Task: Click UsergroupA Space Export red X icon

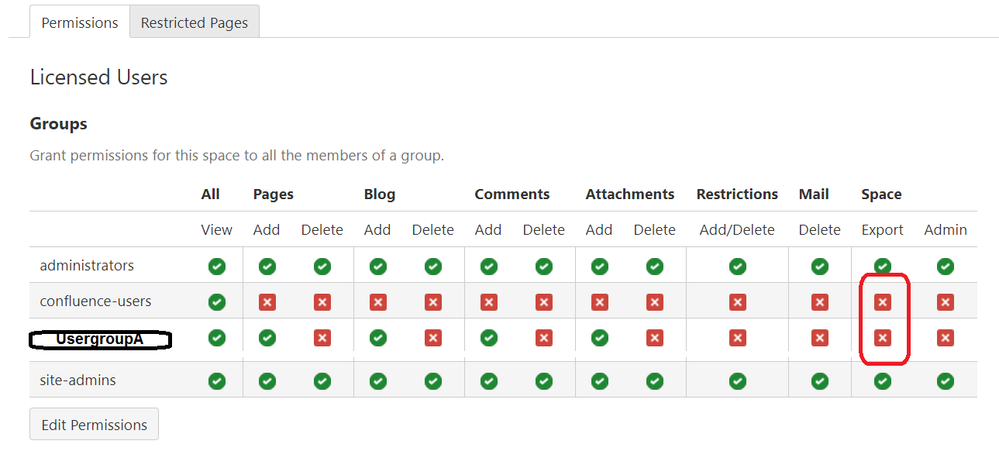Action: 882,338
